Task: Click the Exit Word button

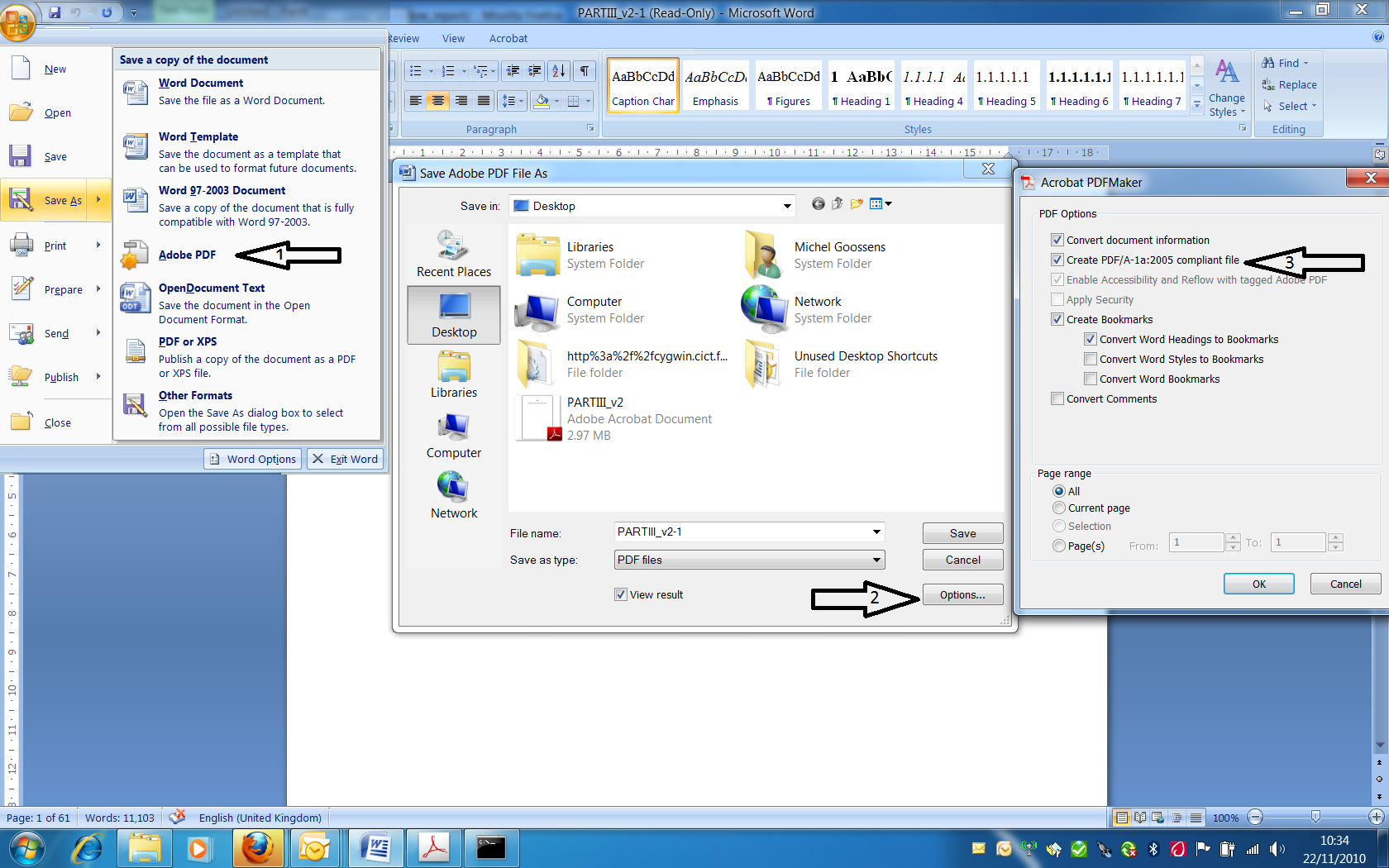Action: (x=345, y=459)
